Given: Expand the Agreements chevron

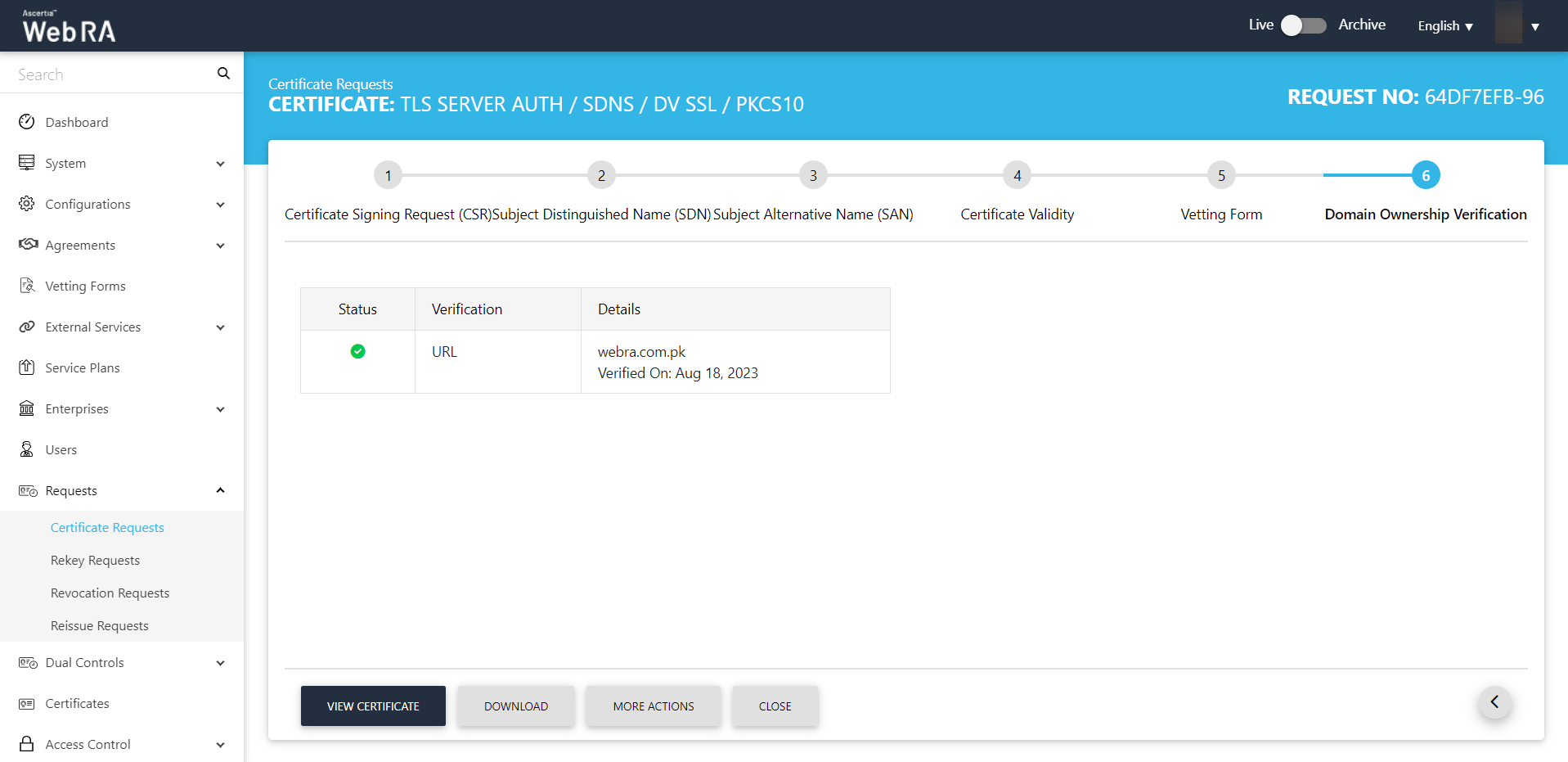Looking at the screenshot, I should coord(220,246).
